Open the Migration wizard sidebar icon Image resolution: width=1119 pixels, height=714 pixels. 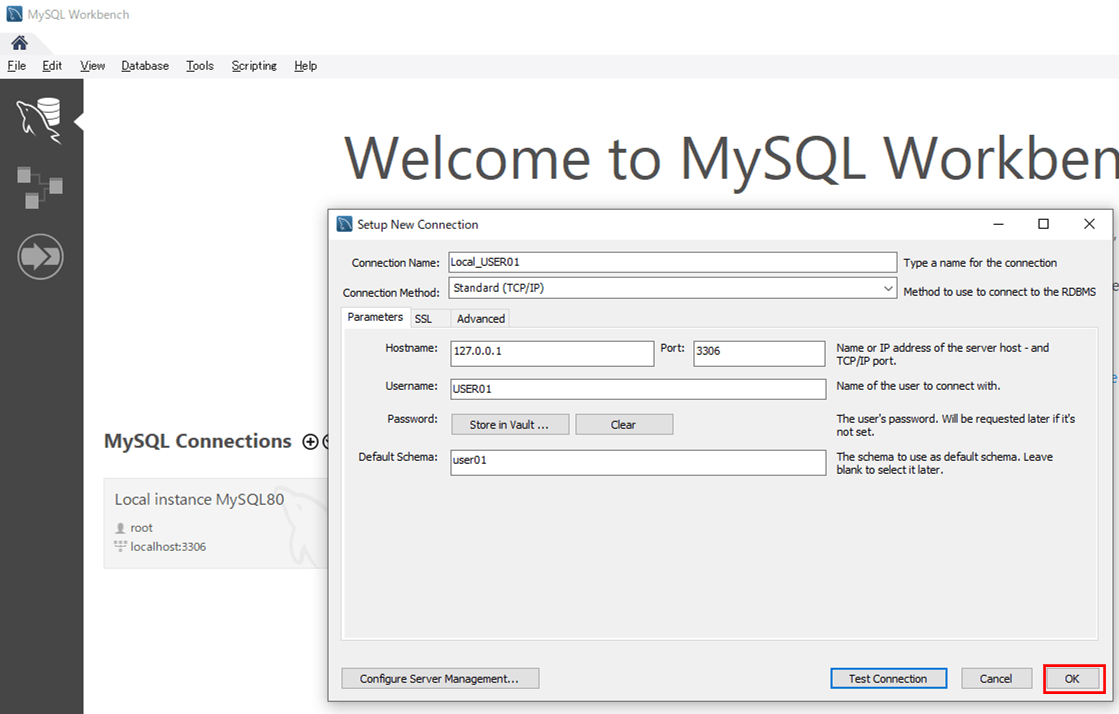click(40, 258)
